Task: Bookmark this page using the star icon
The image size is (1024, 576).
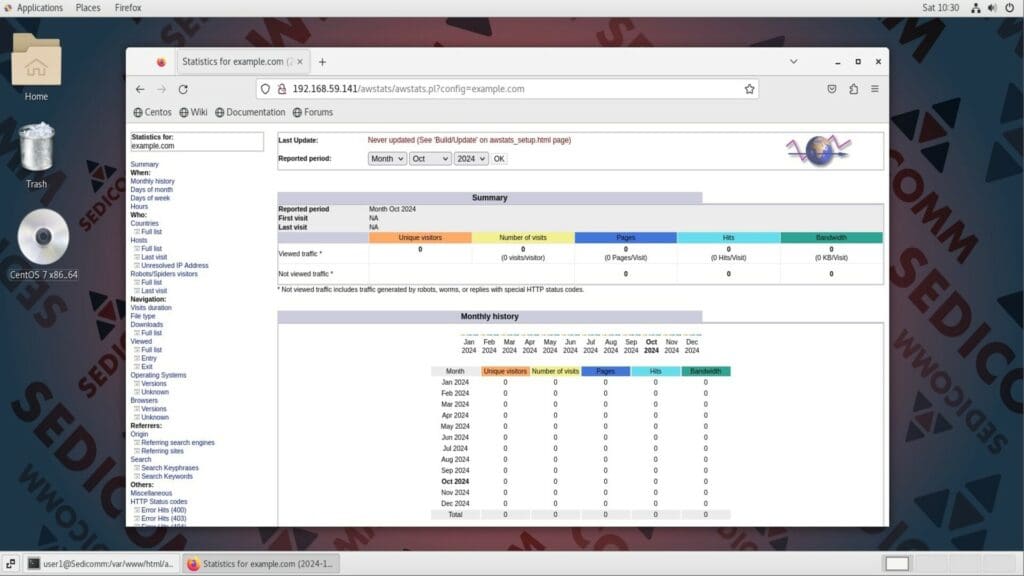Action: click(750, 88)
